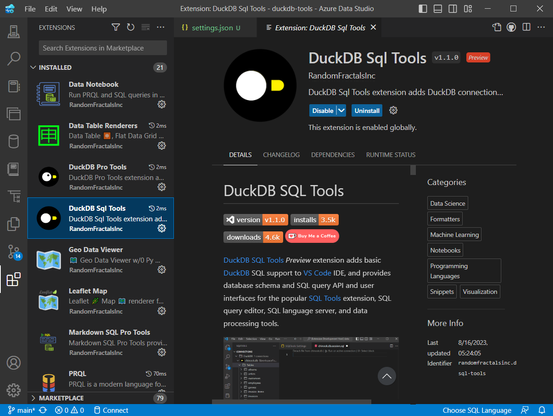
Task: Open the Disable button dropdown arrow
Action: [341, 111]
